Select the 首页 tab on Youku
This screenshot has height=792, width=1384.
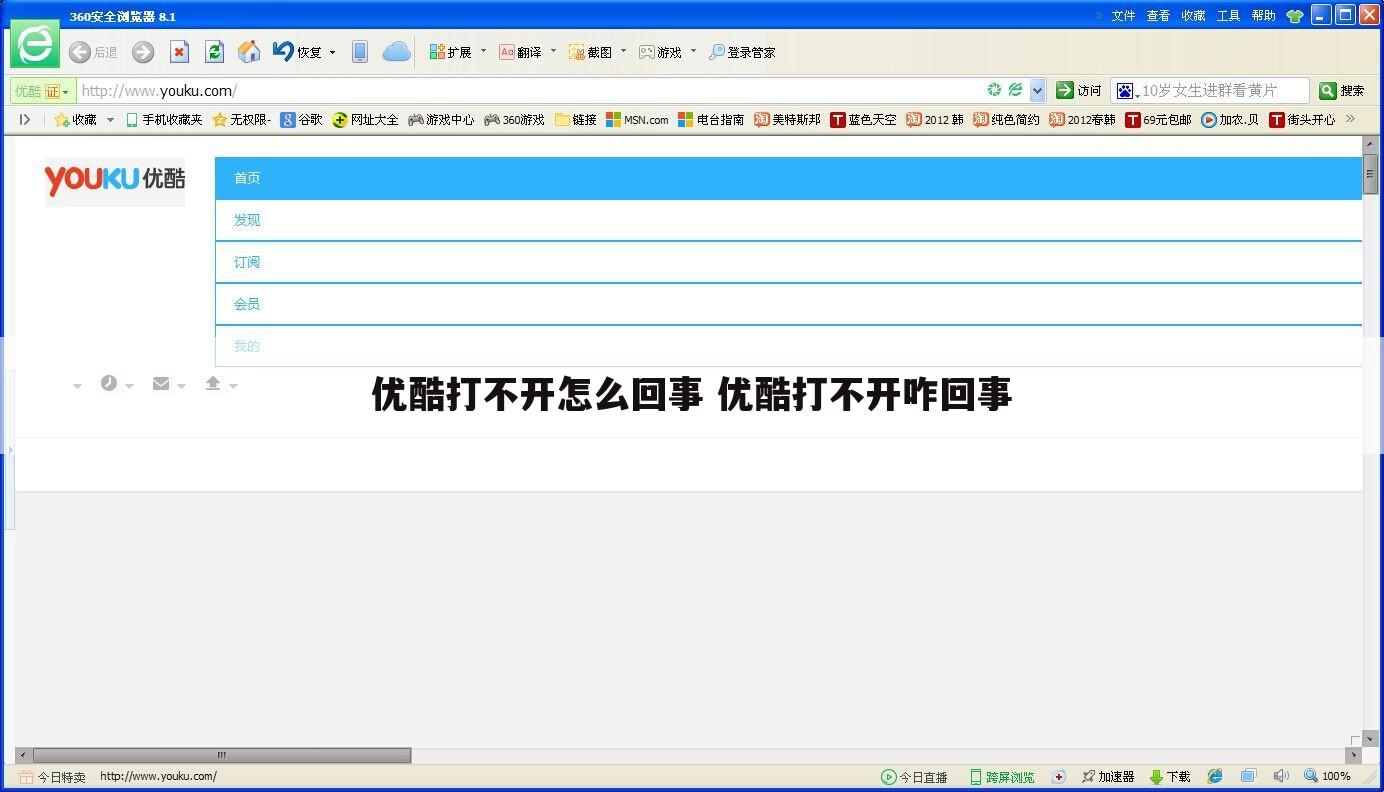pyautogui.click(x=788, y=178)
